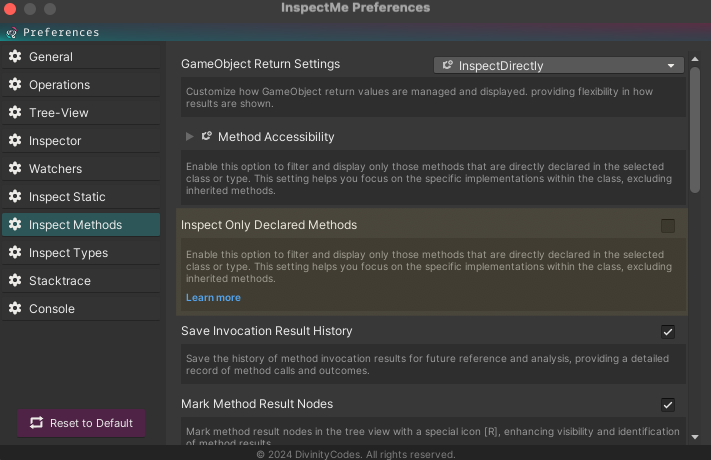
Task: Click the gear icon beside Inspect Methods
Action: 15,225
